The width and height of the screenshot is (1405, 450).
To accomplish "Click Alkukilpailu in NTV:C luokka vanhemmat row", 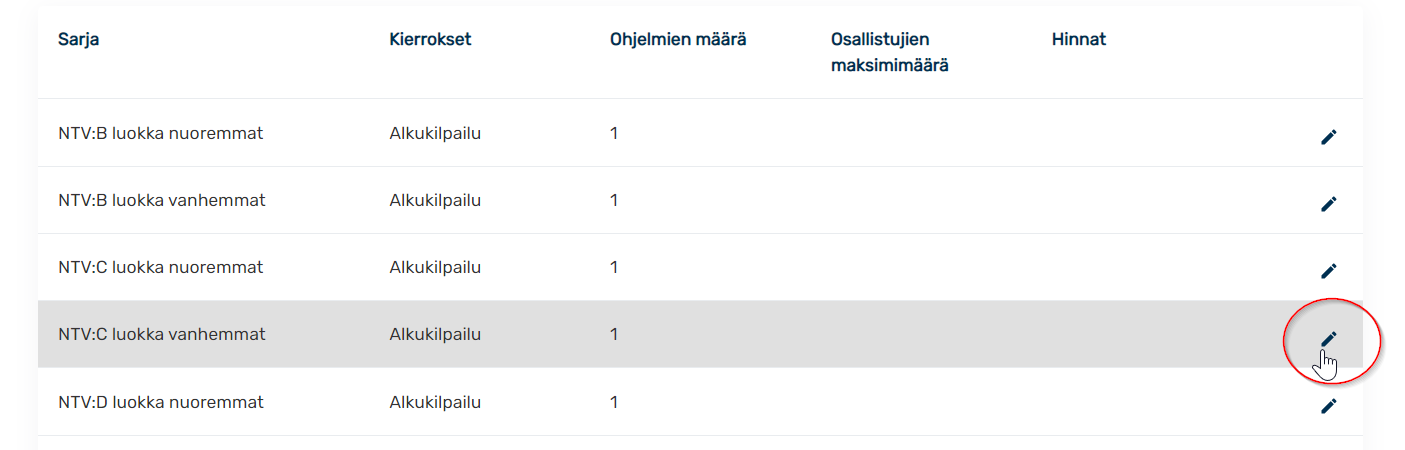I will (x=435, y=334).
